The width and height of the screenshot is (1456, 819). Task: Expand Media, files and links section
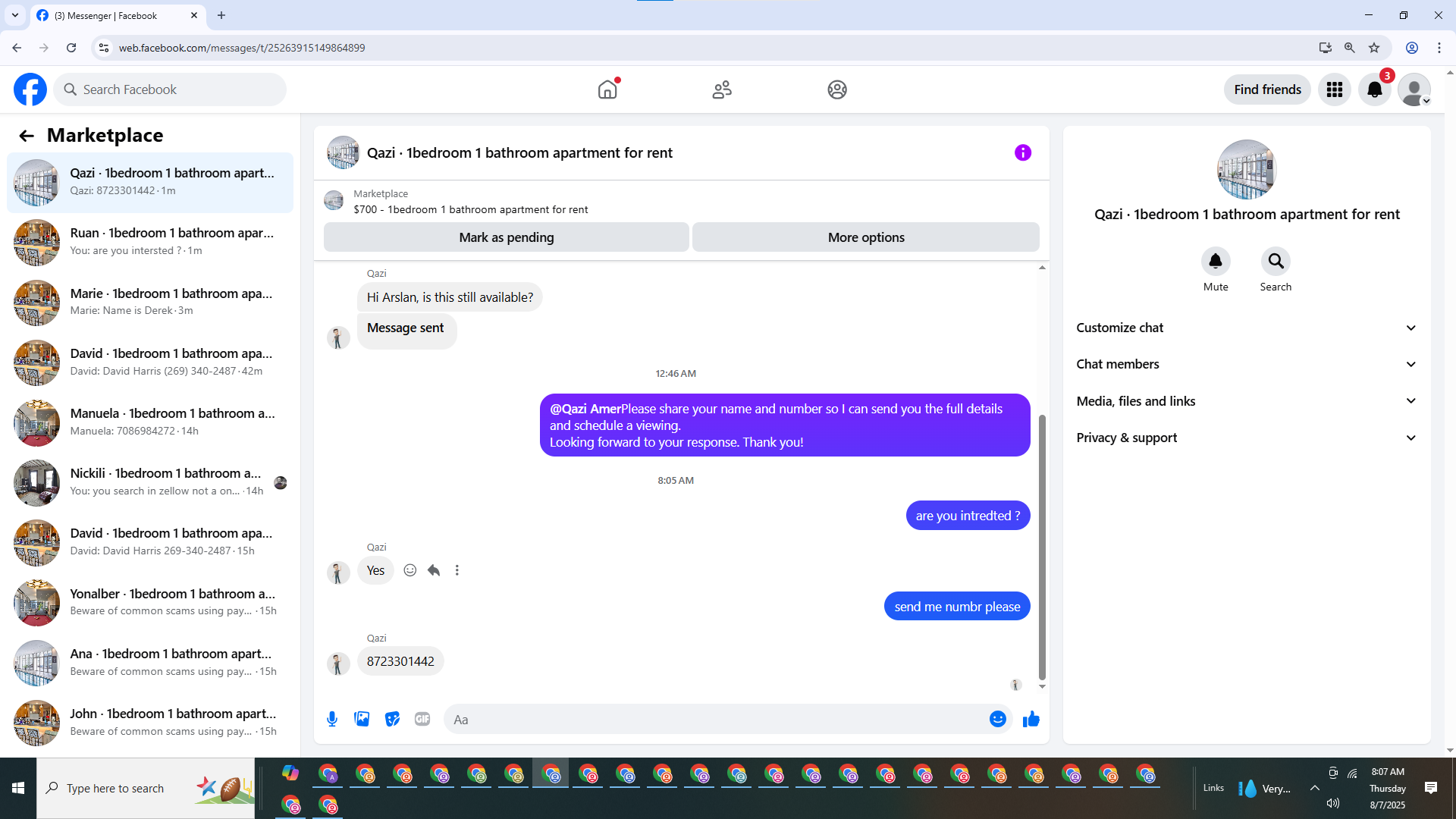pos(1247,401)
